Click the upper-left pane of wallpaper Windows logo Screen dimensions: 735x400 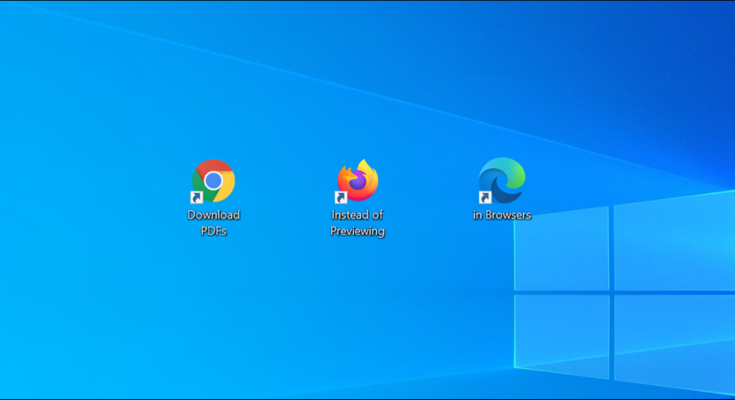(x=560, y=251)
